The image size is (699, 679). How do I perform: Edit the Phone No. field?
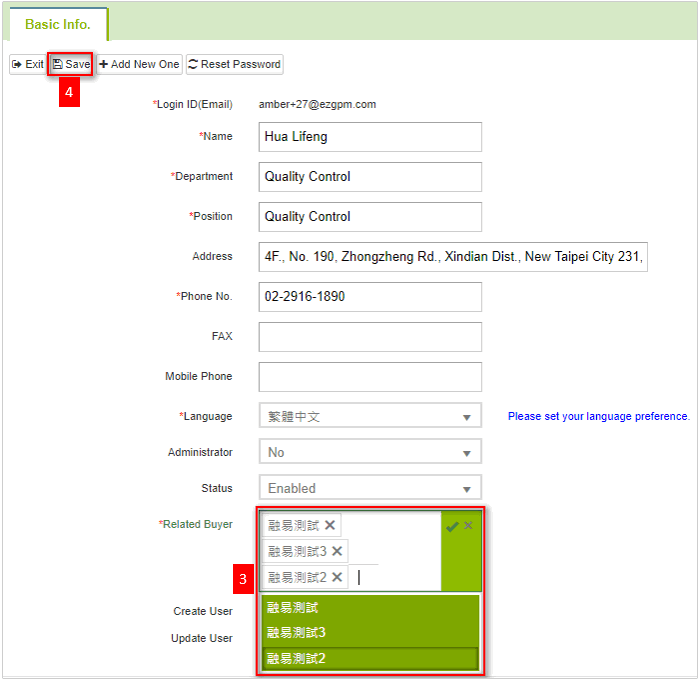[370, 296]
